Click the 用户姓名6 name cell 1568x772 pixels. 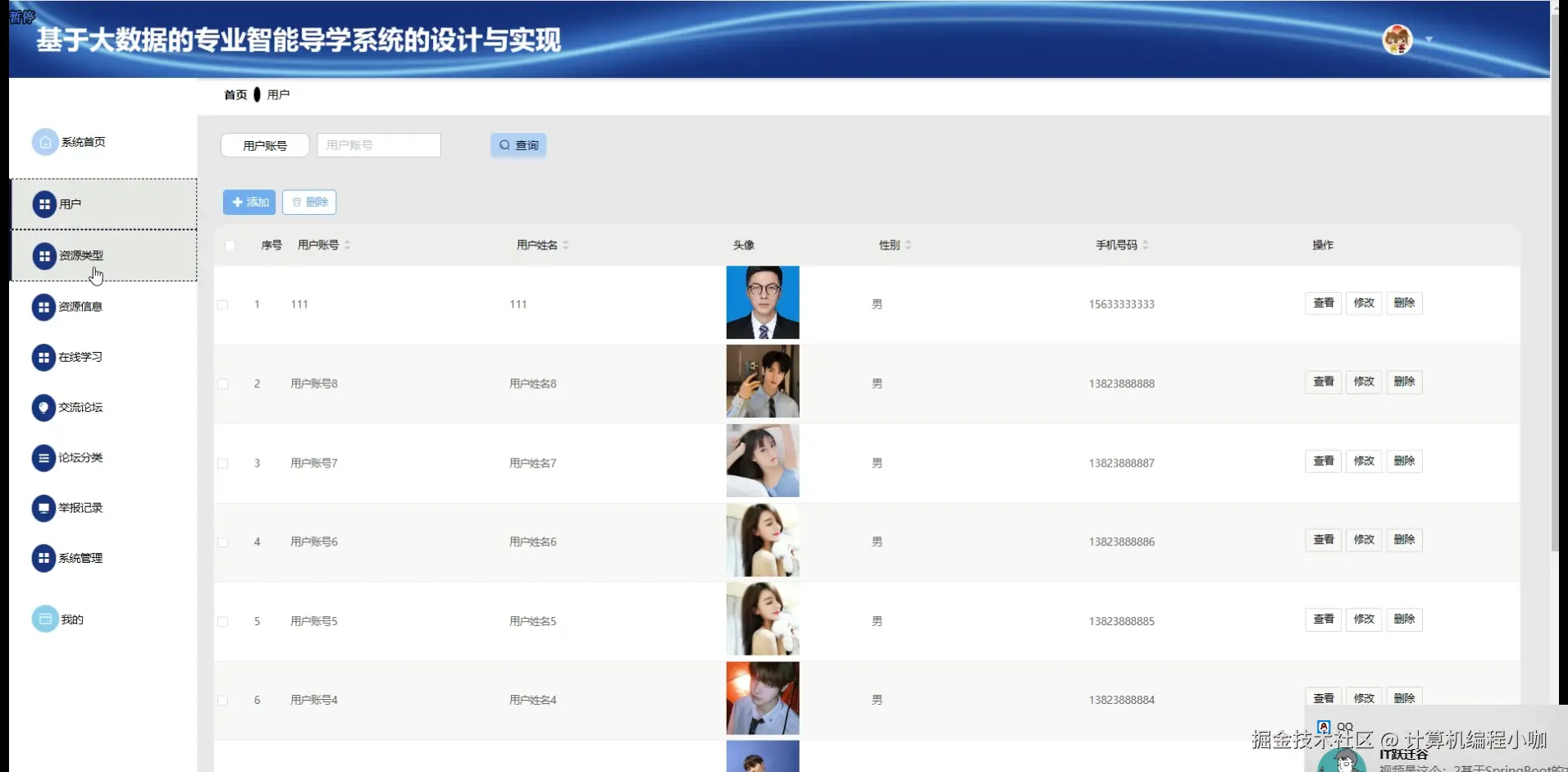click(x=533, y=542)
